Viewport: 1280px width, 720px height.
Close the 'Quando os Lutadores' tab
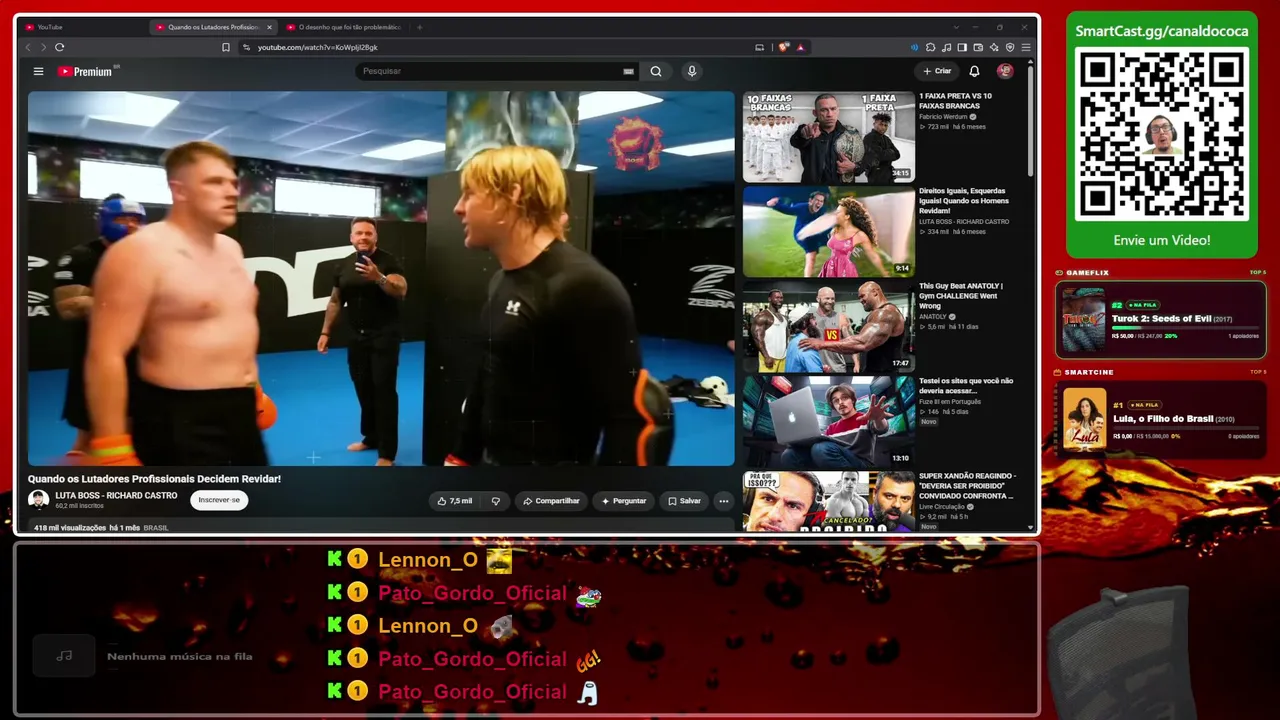(269, 27)
